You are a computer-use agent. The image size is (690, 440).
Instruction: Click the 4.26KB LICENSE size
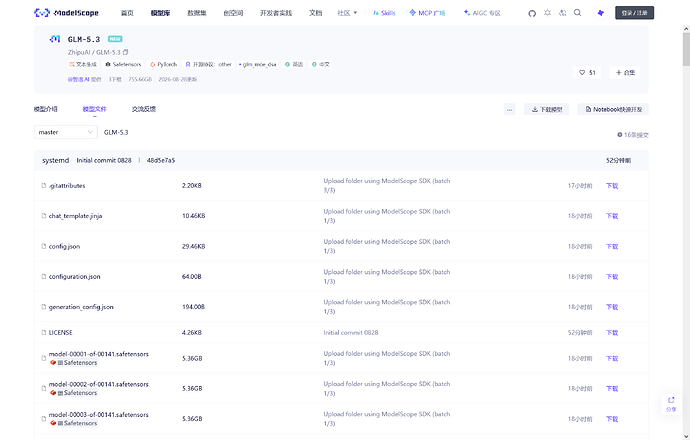pyautogui.click(x=192, y=333)
